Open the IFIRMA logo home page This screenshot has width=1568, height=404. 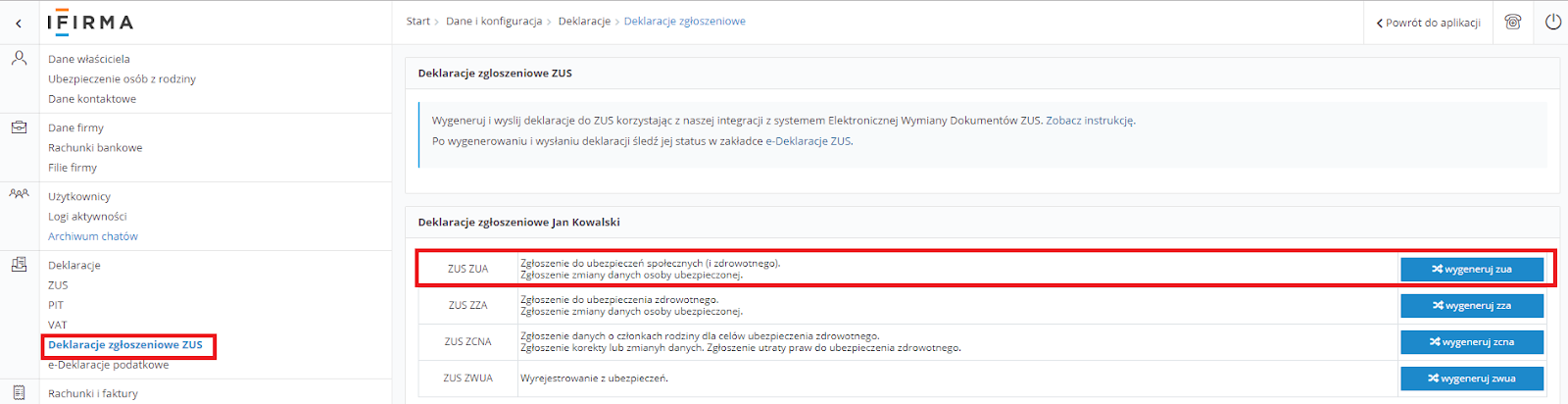[90, 23]
